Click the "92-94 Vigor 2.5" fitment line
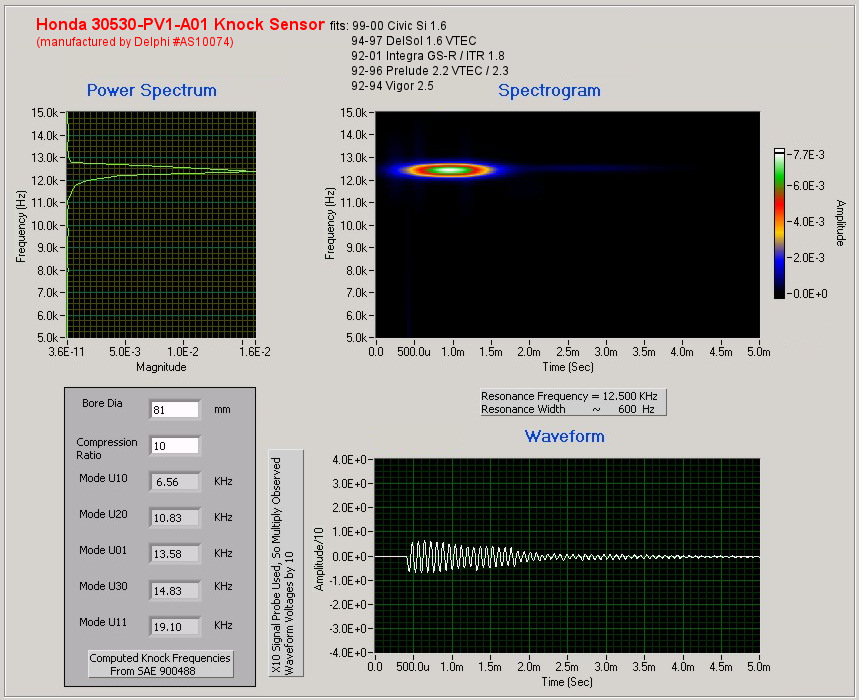Screen dimensions: 859x700 click(392, 86)
